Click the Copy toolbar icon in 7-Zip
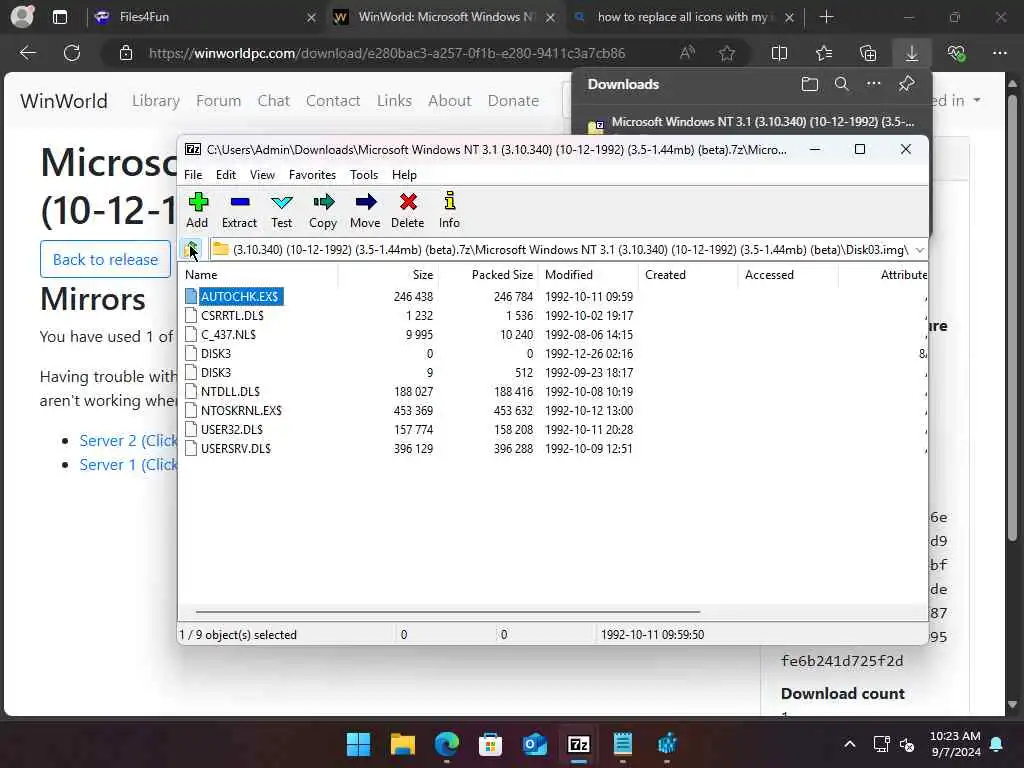Viewport: 1024px width, 768px height. 323,210
